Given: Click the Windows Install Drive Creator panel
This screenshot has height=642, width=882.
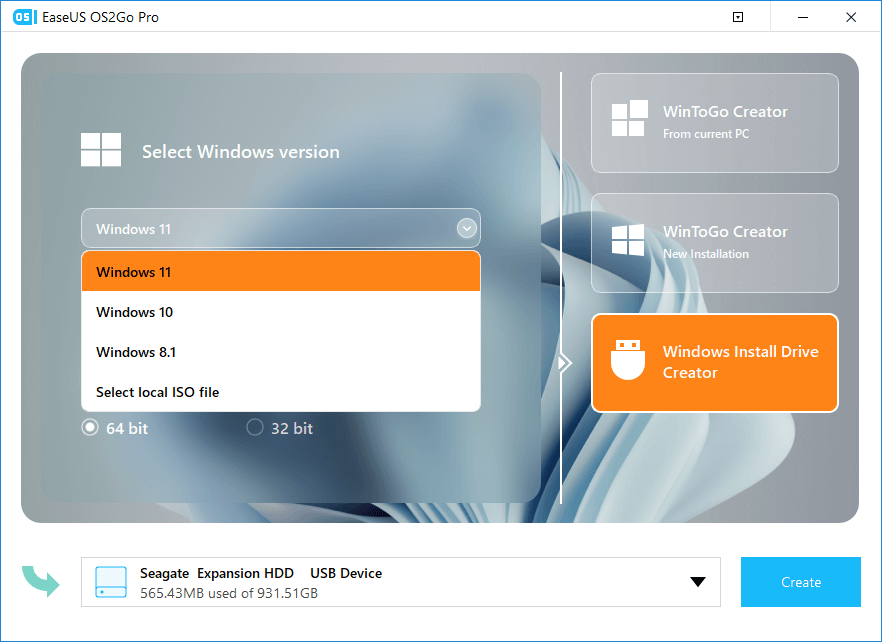Looking at the screenshot, I should (715, 363).
